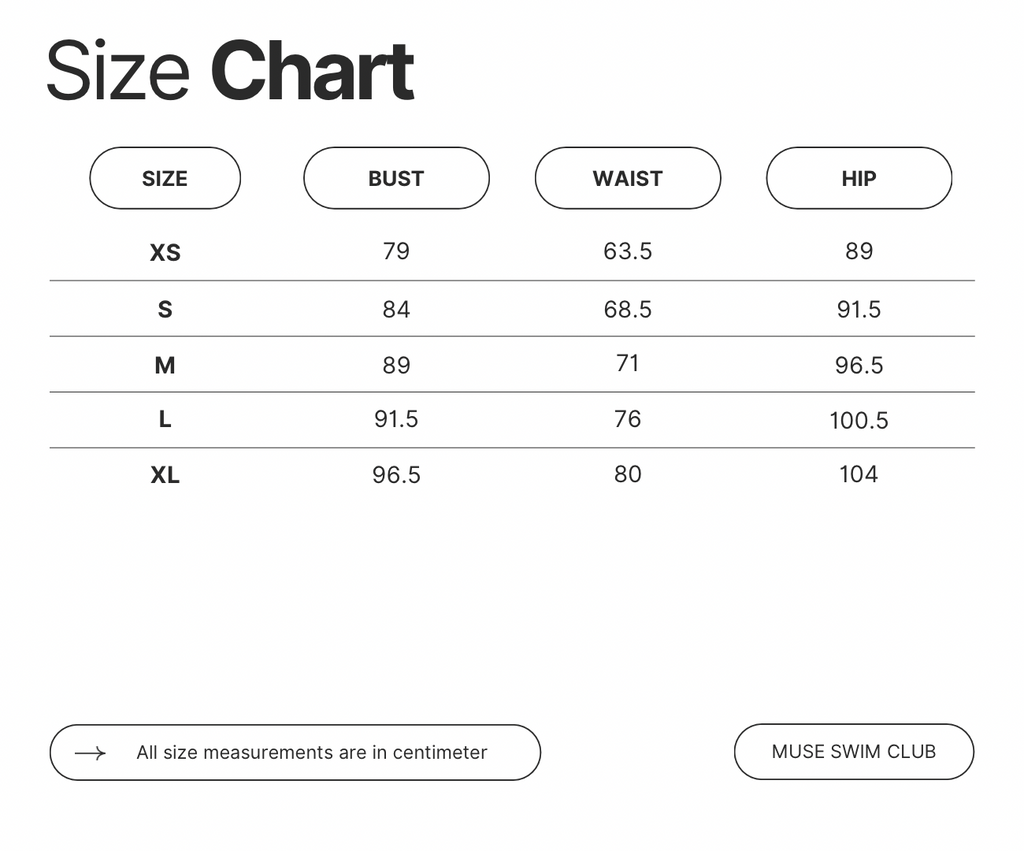This screenshot has height=851, width=1024.
Task: Click the XS bust value 79
Action: point(396,251)
